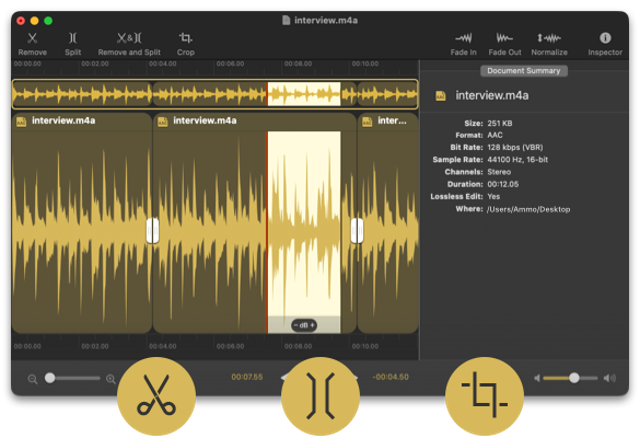640x438 pixels.
Task: Click the first interview.m4a clip header
Action: pyautogui.click(x=82, y=121)
